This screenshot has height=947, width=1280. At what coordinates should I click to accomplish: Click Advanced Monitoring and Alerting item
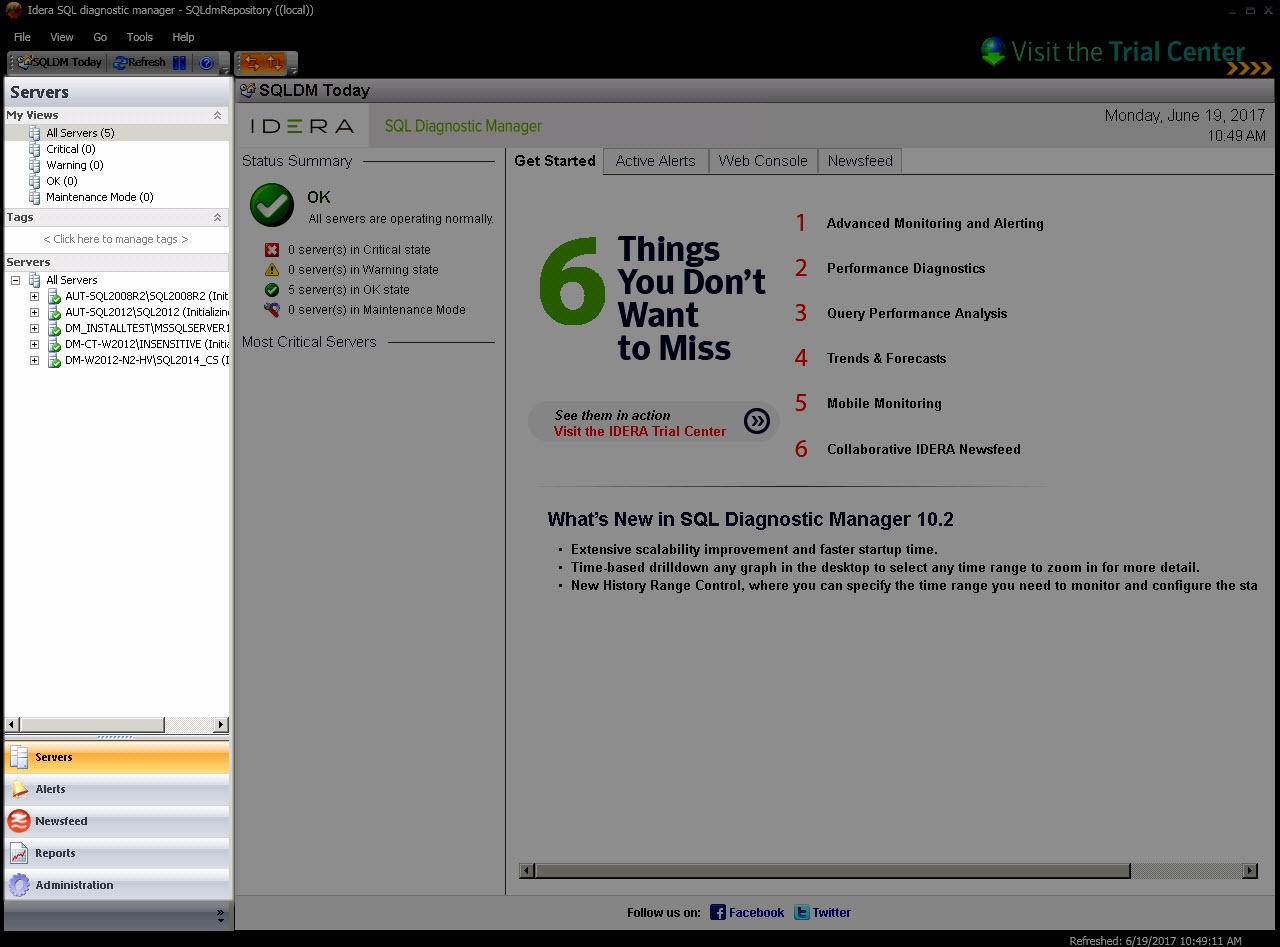(935, 224)
